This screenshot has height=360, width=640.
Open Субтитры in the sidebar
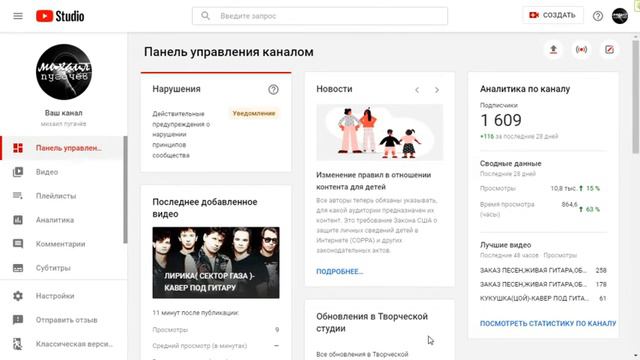[62, 268]
